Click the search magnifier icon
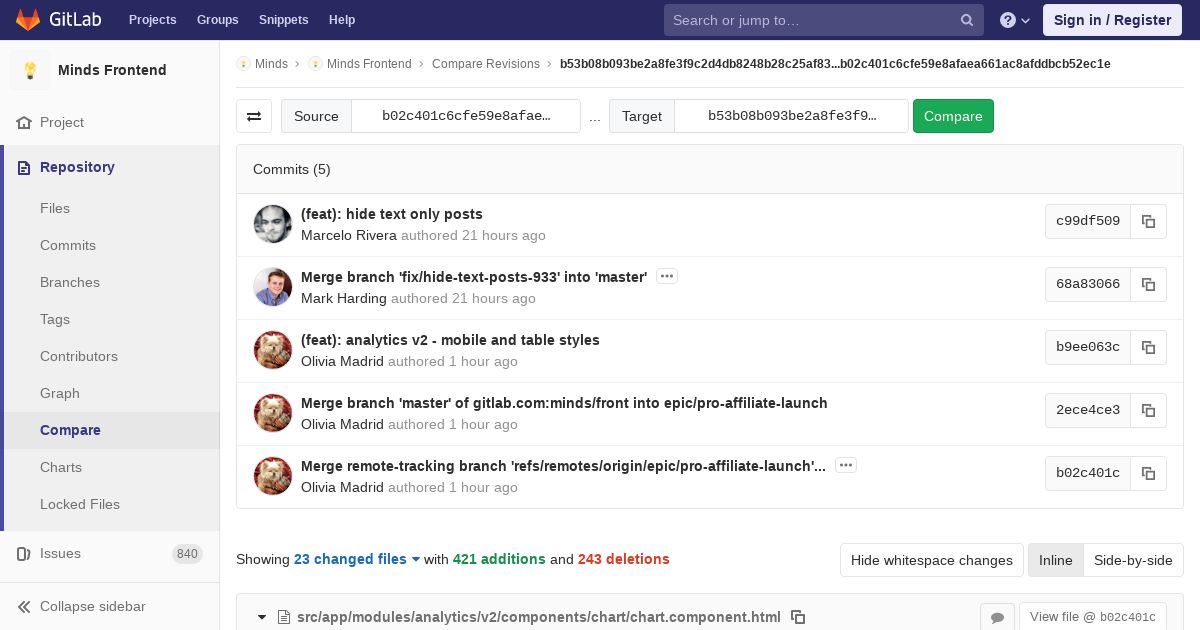Viewport: 1200px width, 630px height. click(x=967, y=20)
